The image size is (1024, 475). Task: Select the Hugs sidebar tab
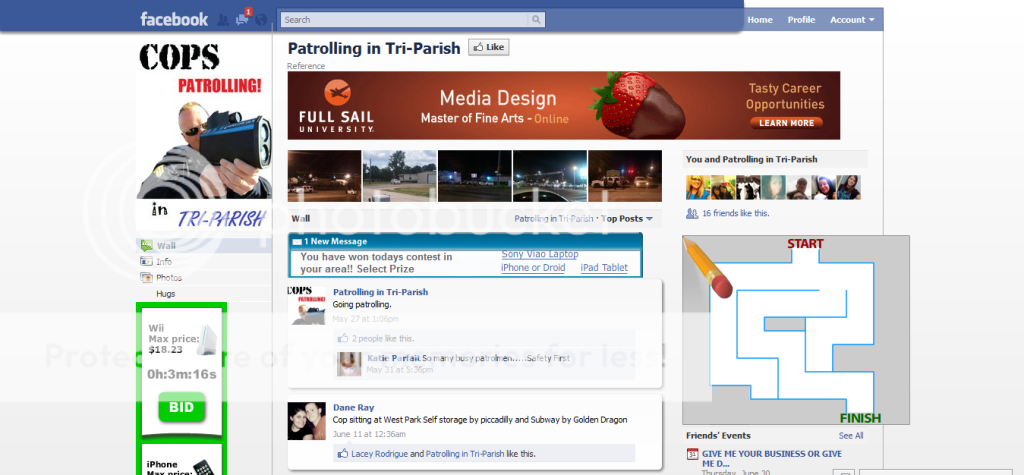(x=166, y=294)
